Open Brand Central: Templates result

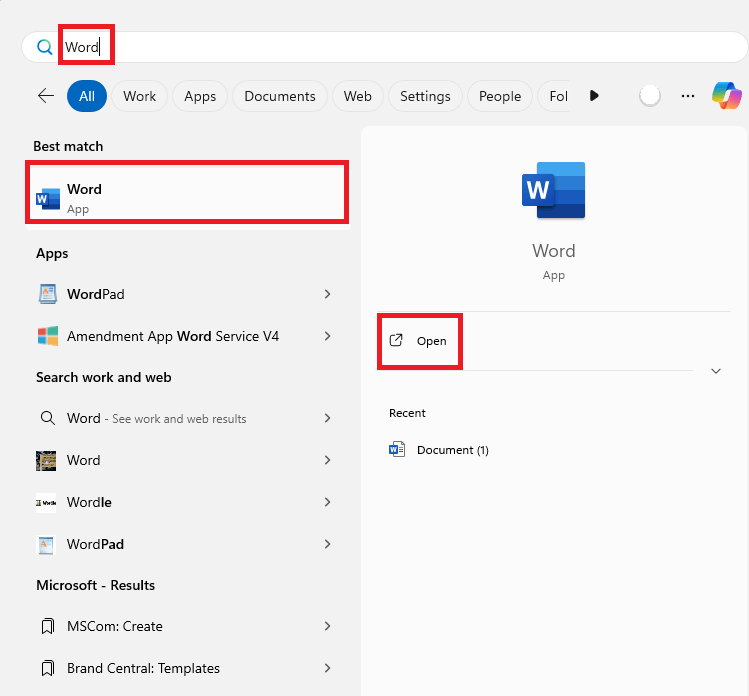point(187,668)
